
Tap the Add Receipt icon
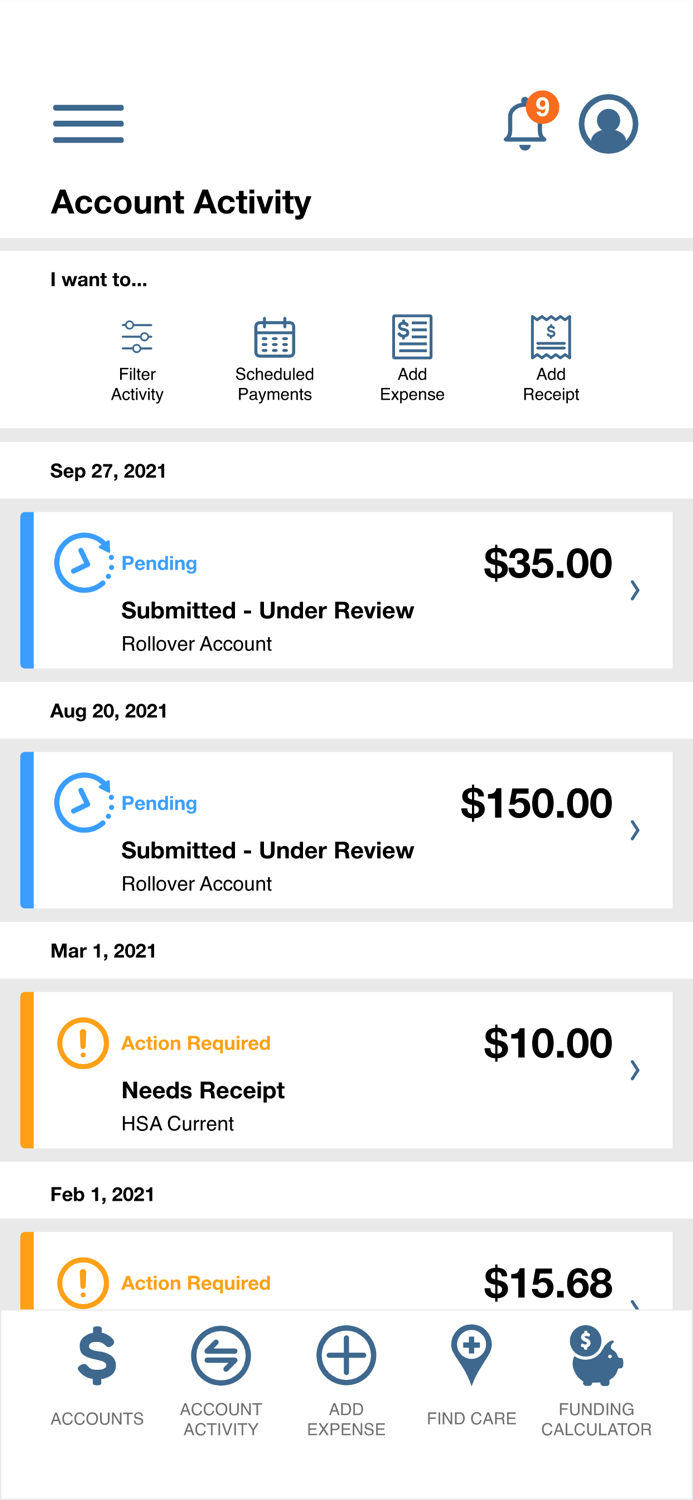pos(550,336)
